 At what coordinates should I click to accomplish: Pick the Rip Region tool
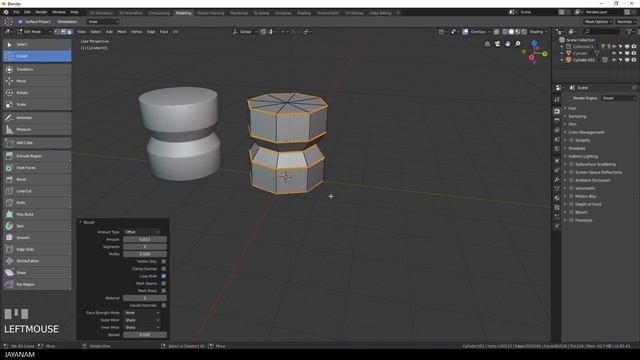37,284
